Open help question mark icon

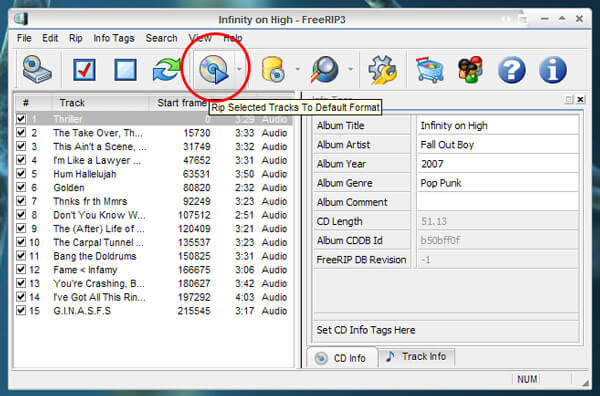(x=512, y=70)
